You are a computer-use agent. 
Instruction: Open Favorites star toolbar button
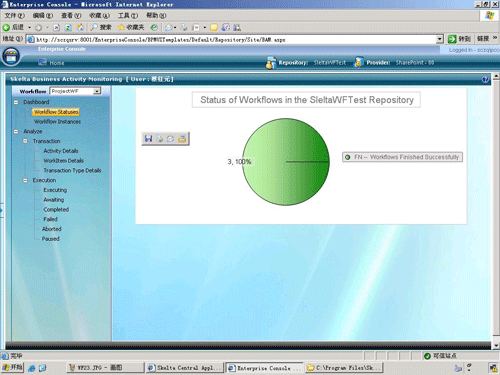click(x=131, y=27)
